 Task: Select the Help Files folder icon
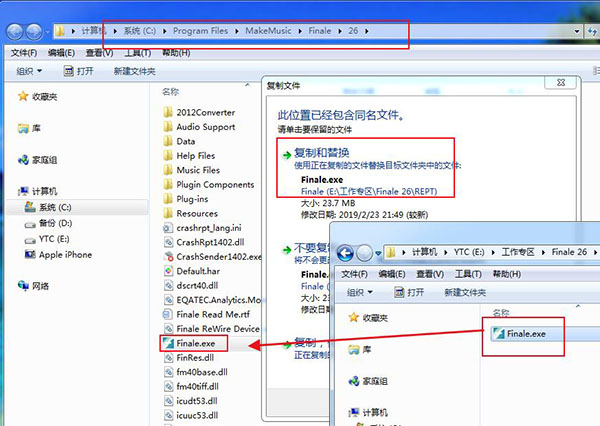[x=168, y=156]
